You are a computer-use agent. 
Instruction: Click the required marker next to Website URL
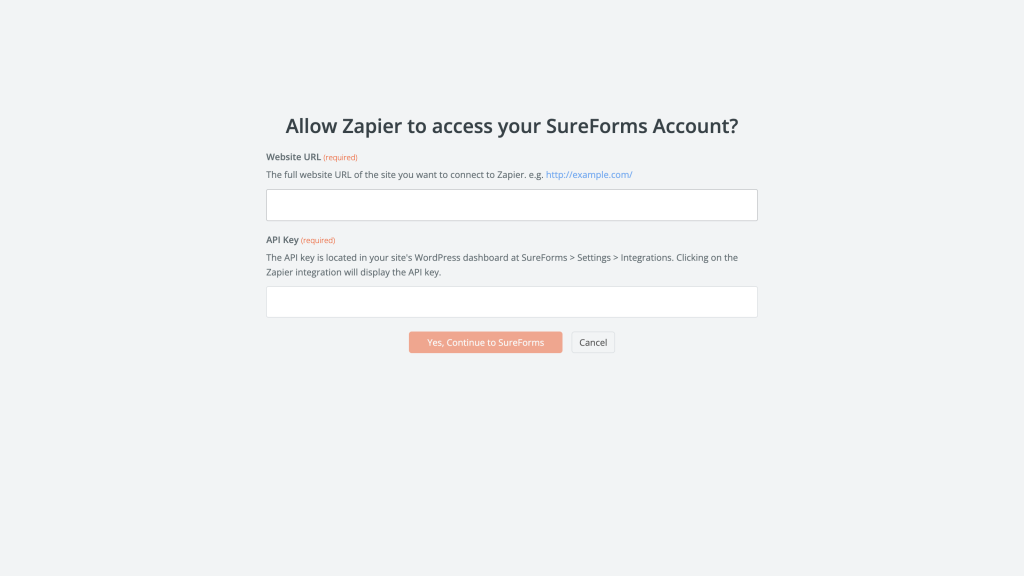(342, 157)
